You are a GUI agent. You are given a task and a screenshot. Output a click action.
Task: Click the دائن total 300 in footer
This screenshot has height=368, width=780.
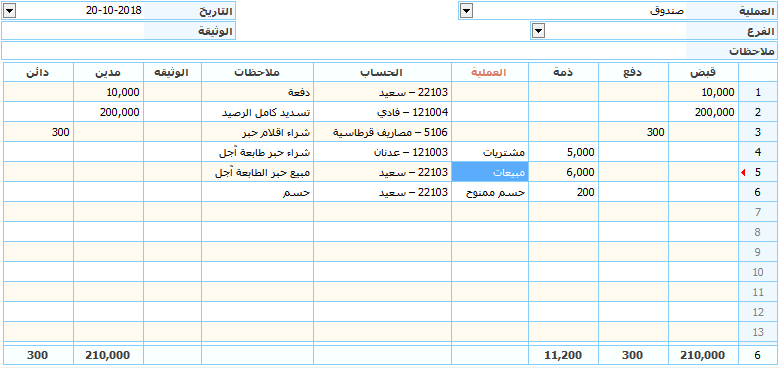pyautogui.click(x=38, y=355)
